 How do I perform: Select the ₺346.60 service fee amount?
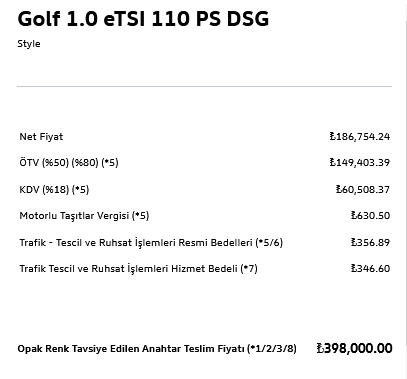370,269
